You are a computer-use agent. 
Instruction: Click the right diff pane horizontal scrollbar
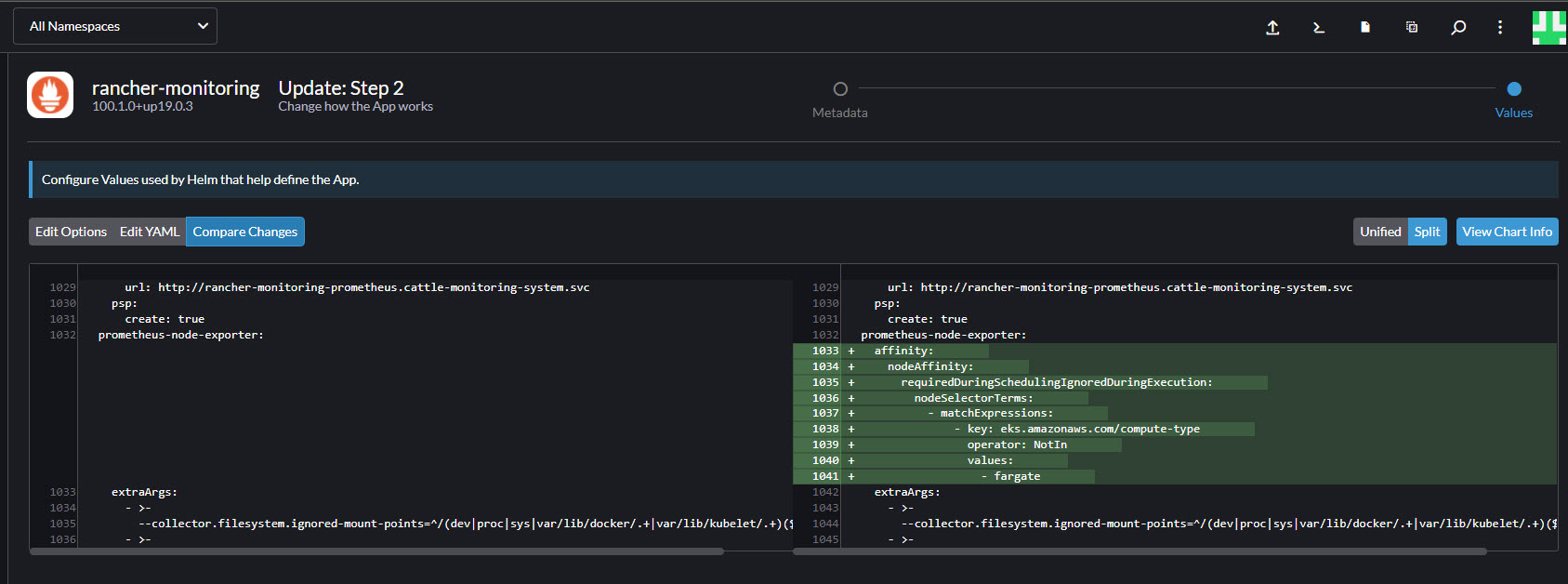[1140, 551]
